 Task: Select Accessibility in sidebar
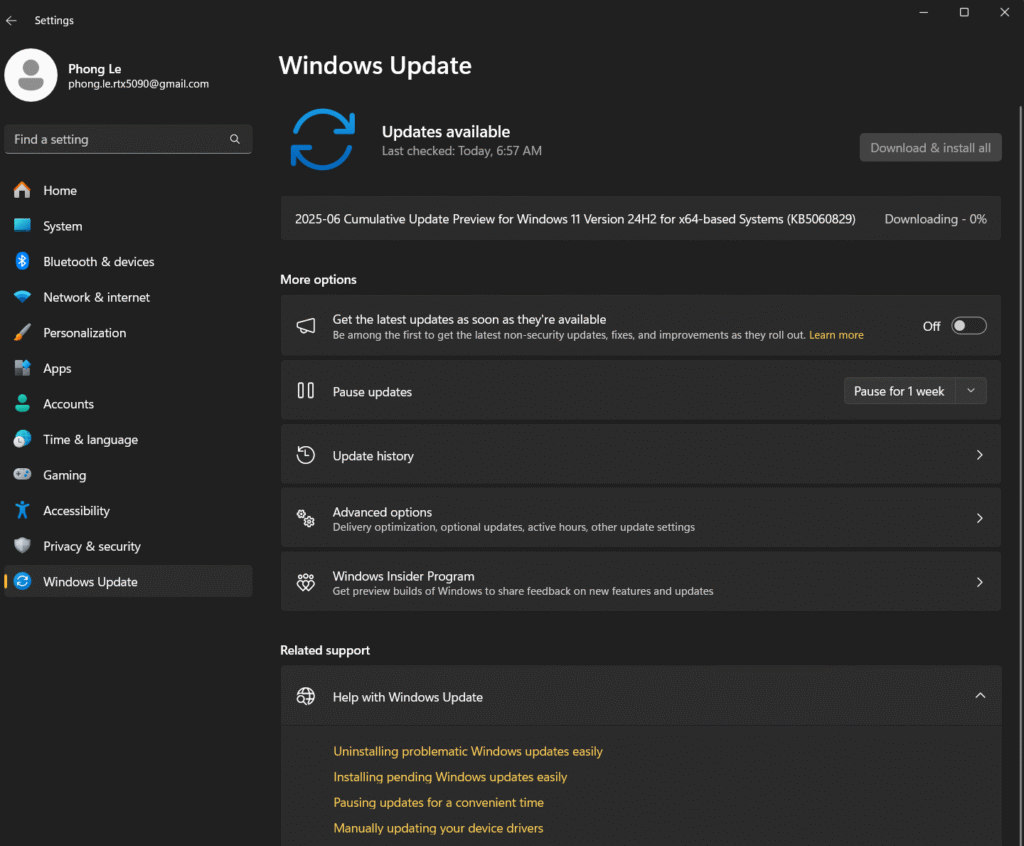point(128,511)
